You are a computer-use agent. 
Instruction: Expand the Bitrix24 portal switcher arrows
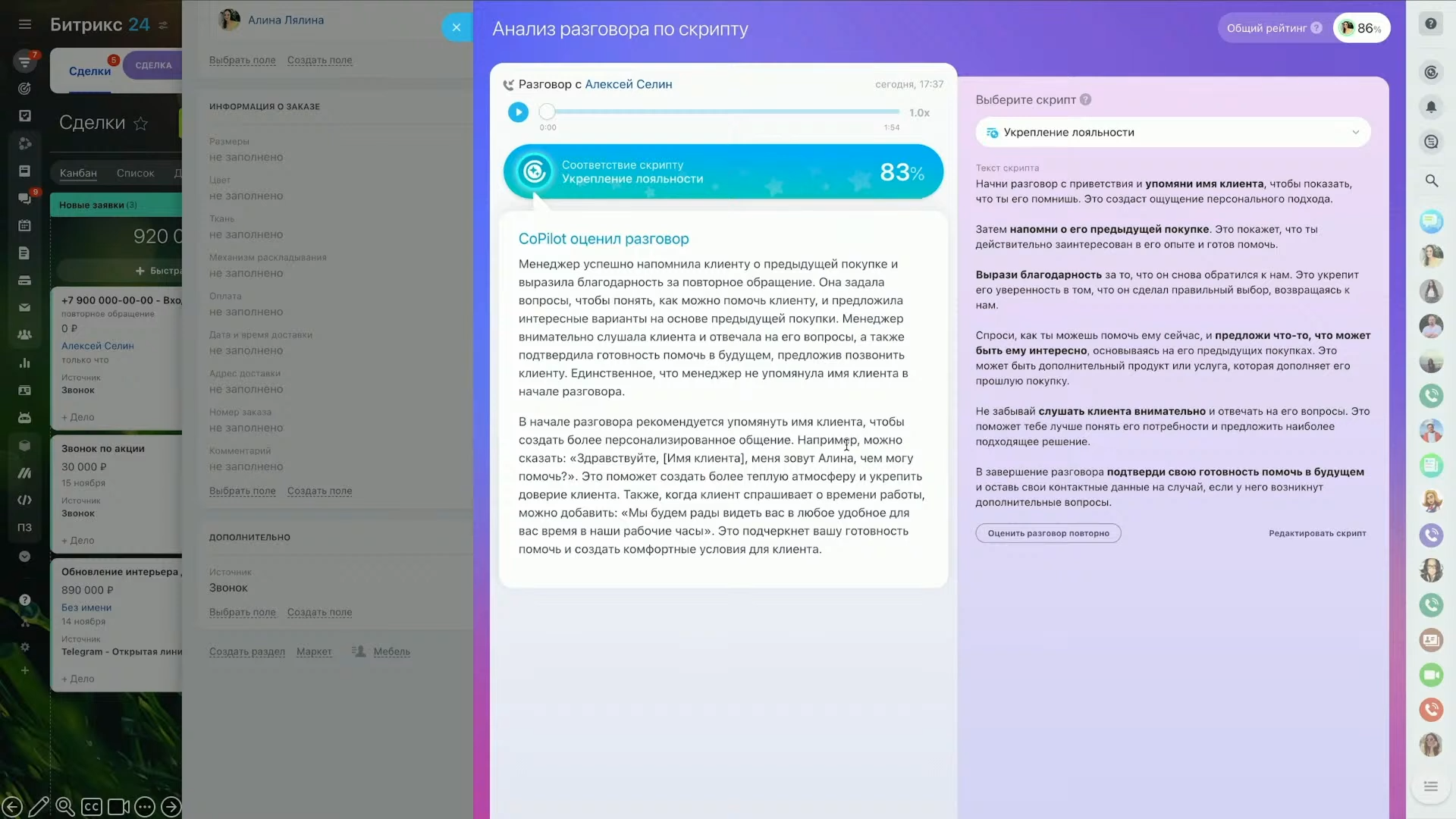point(163,25)
